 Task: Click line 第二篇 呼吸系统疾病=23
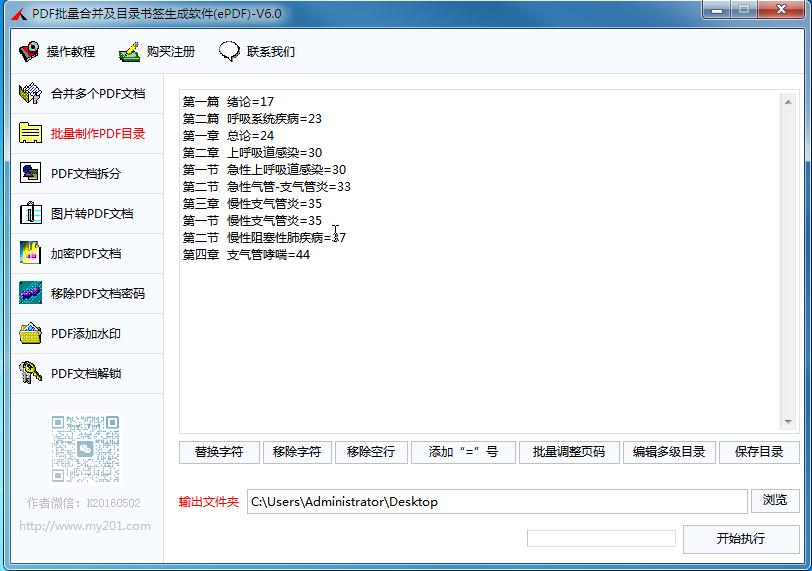[252, 119]
